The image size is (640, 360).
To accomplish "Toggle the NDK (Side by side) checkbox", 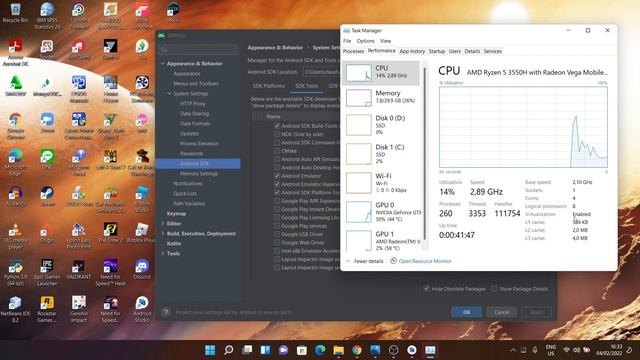I will (277, 134).
